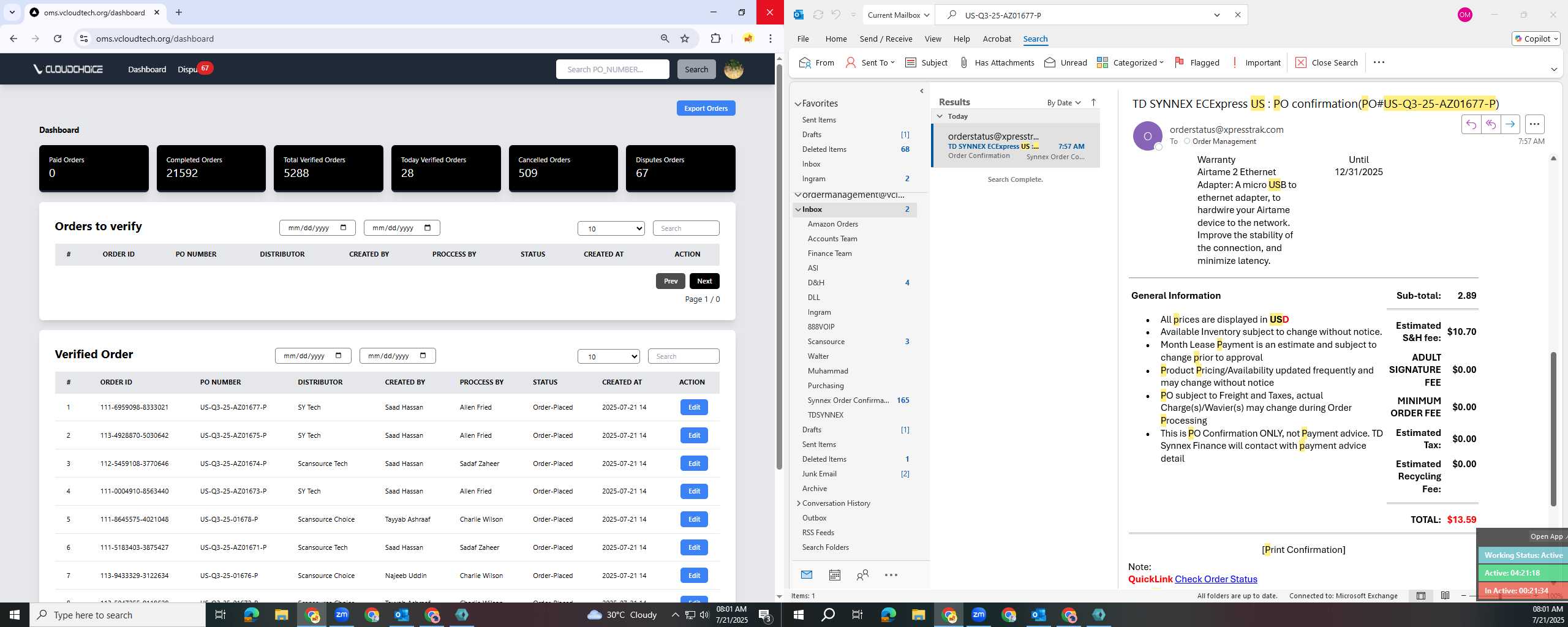
Task: Reload the Chrome dashboard page
Action: 58,39
